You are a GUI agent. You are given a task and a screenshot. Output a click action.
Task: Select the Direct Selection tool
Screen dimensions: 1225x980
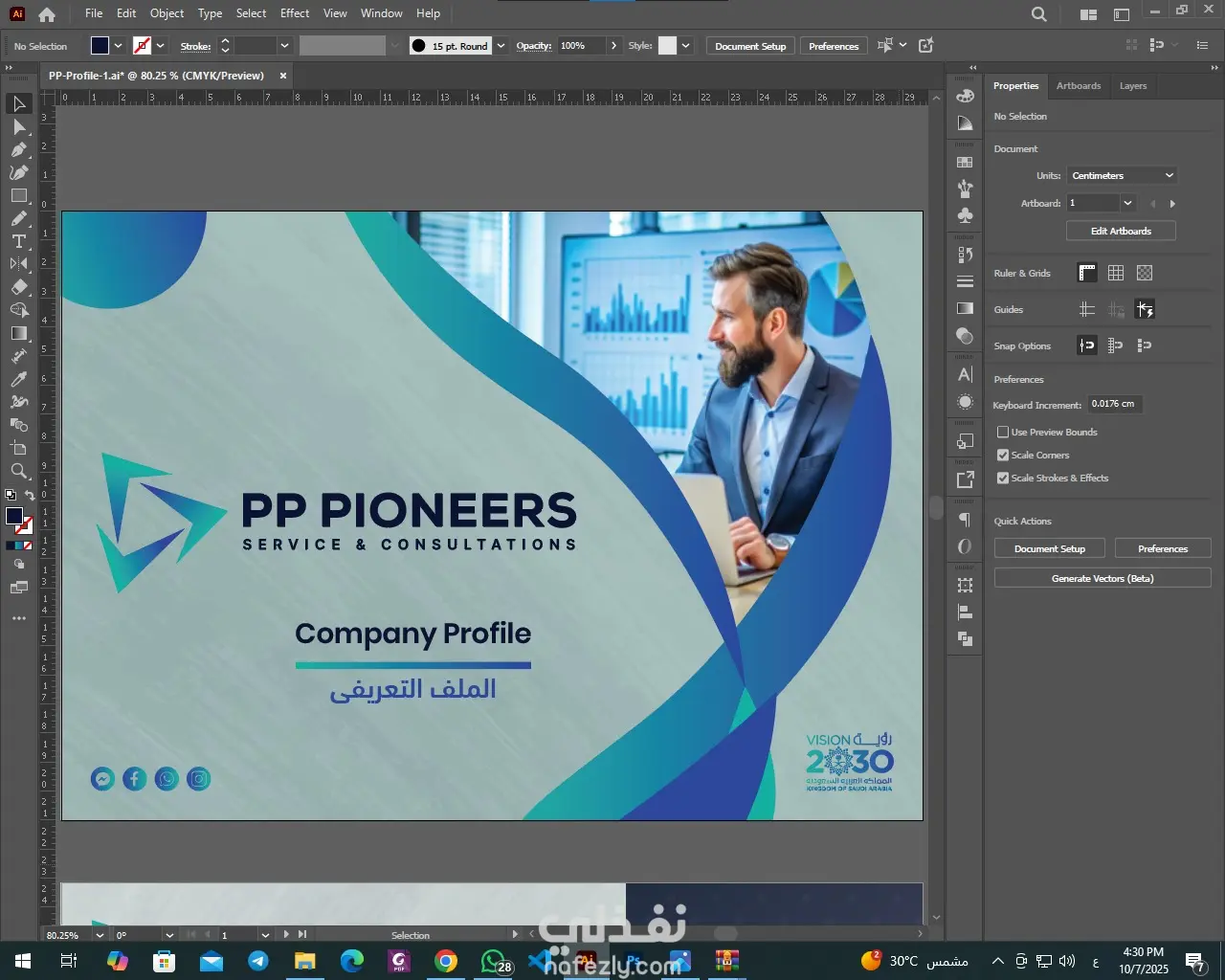19,126
